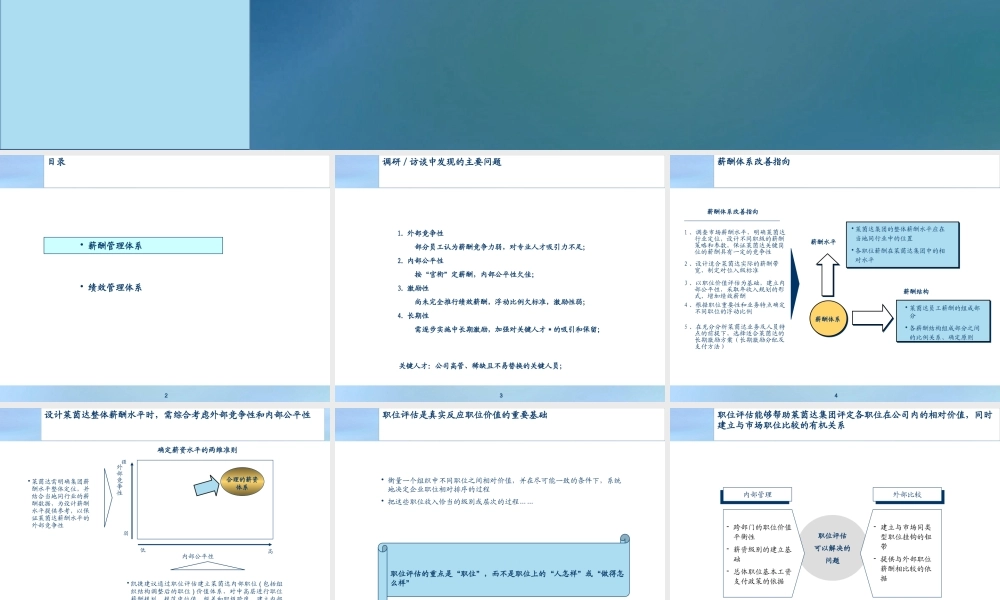1000x600 pixels.
Task: Click the 职位评估是真实反应职位价值 slide title
Action: click(x=464, y=413)
